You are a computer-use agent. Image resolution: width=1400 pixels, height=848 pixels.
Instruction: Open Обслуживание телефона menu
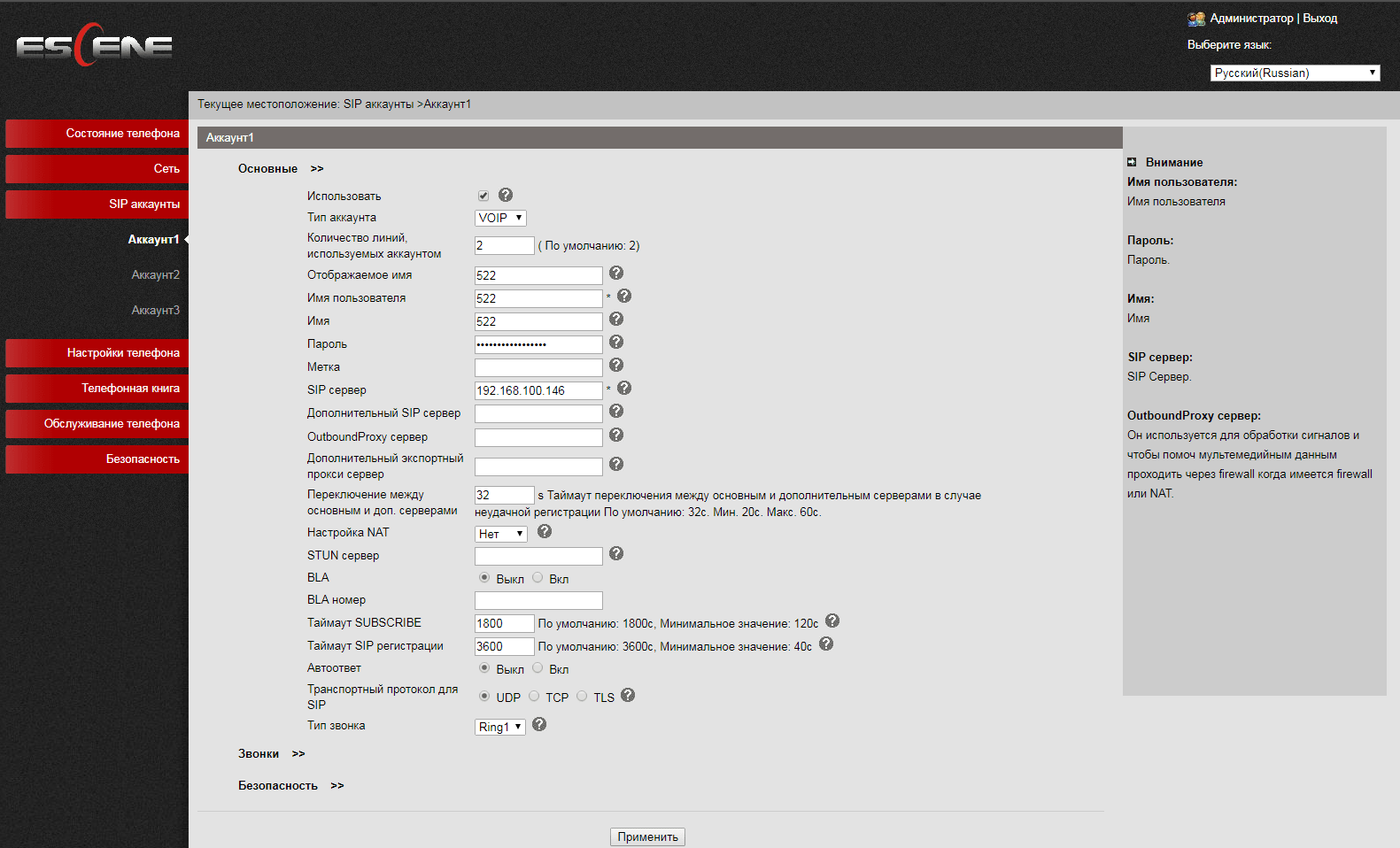click(x=97, y=424)
